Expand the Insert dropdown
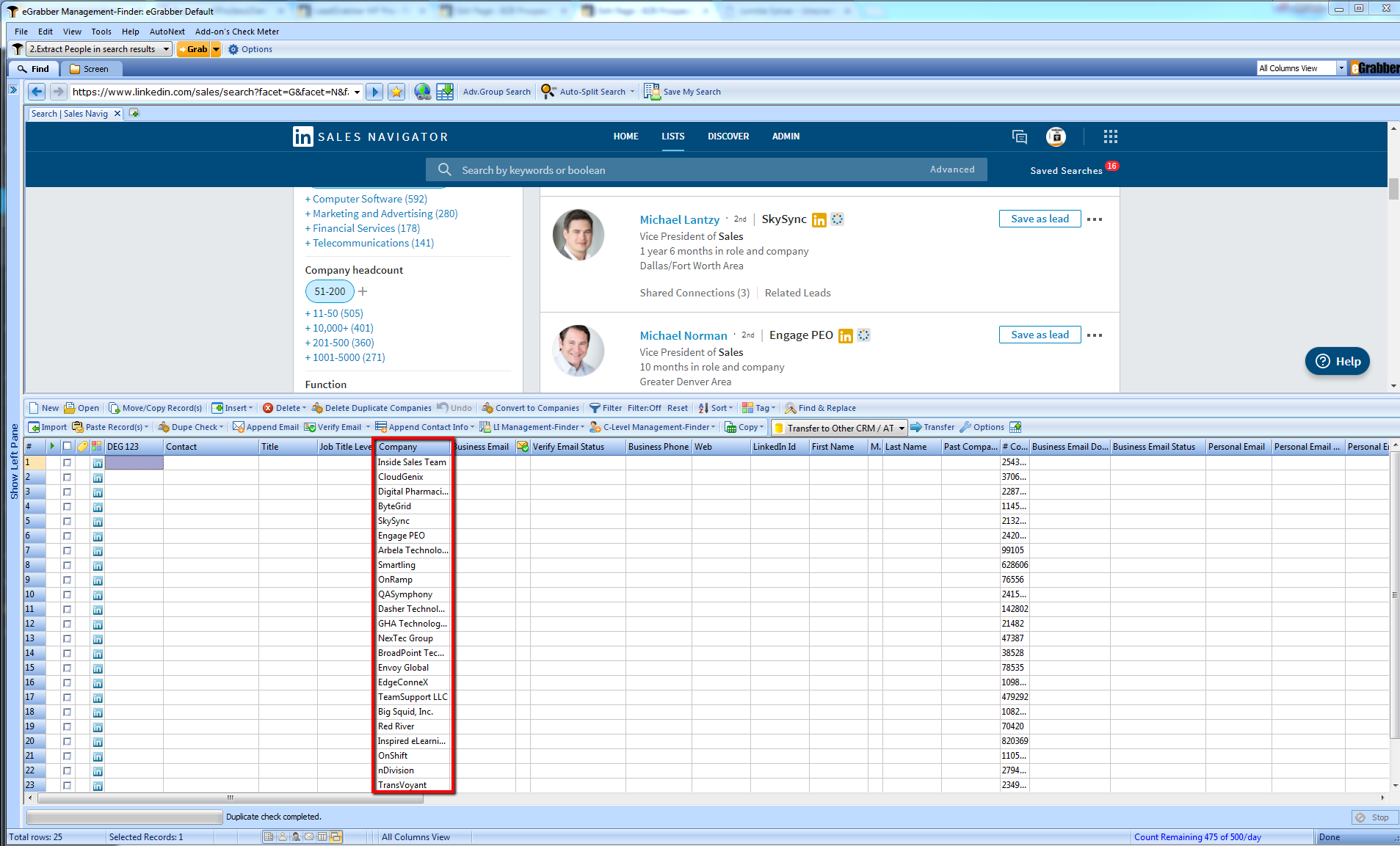Viewport: 1400px width, 846px height. pyautogui.click(x=250, y=408)
